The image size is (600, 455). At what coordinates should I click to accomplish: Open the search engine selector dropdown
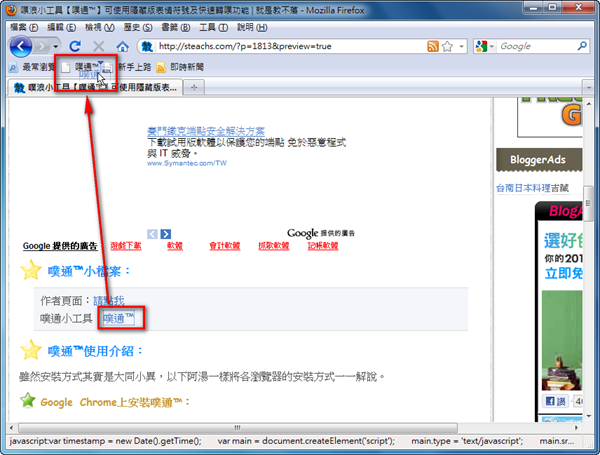point(492,46)
